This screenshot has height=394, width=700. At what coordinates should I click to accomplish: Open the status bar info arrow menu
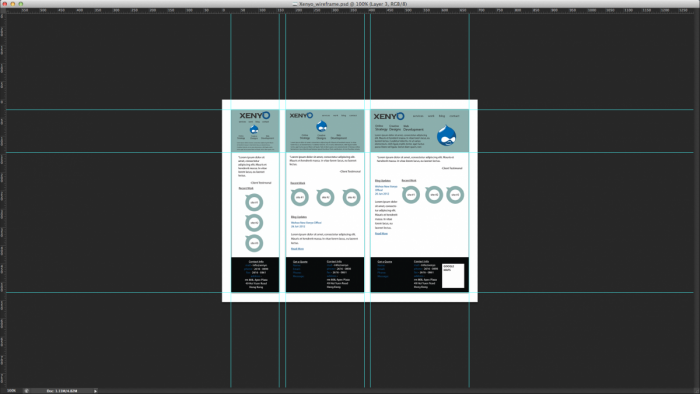pos(95,391)
